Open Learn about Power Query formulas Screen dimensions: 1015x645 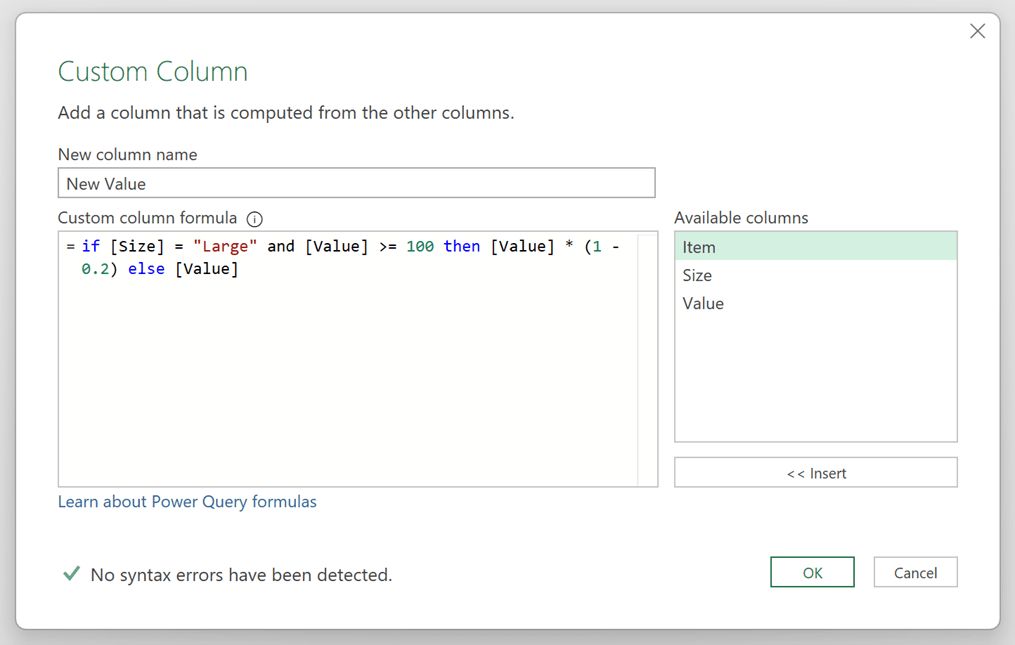[x=187, y=501]
